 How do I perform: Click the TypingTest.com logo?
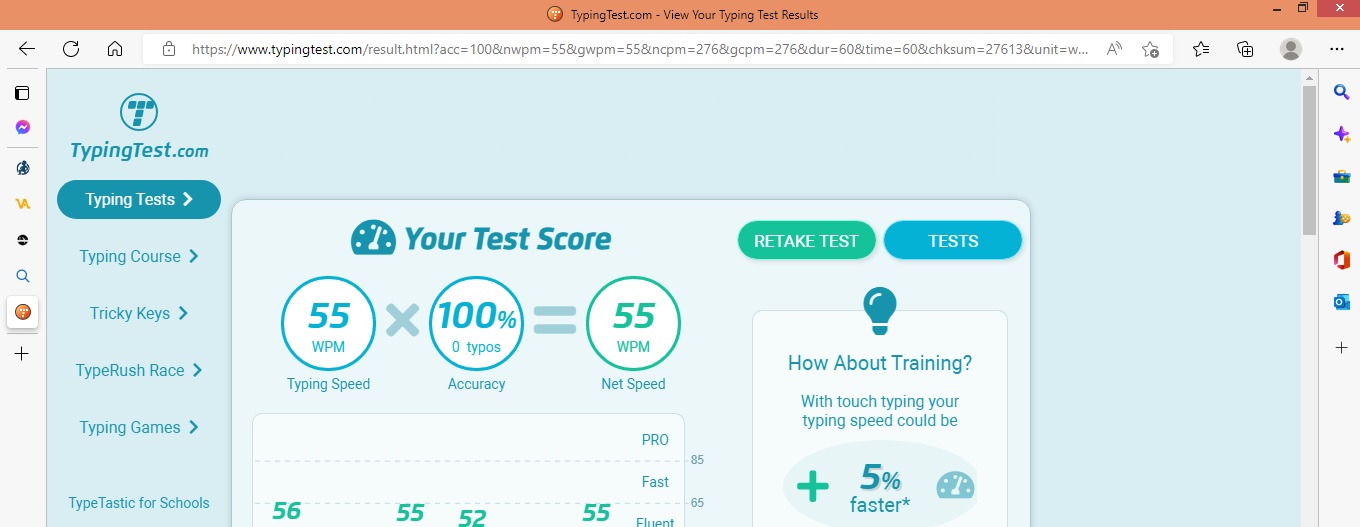pyautogui.click(x=139, y=127)
